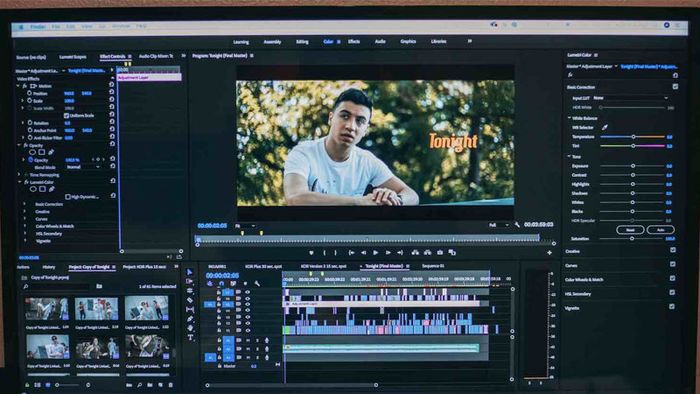Open the Fit zoom level dropdown
Screen dimensions: 700x394
(x=245, y=226)
